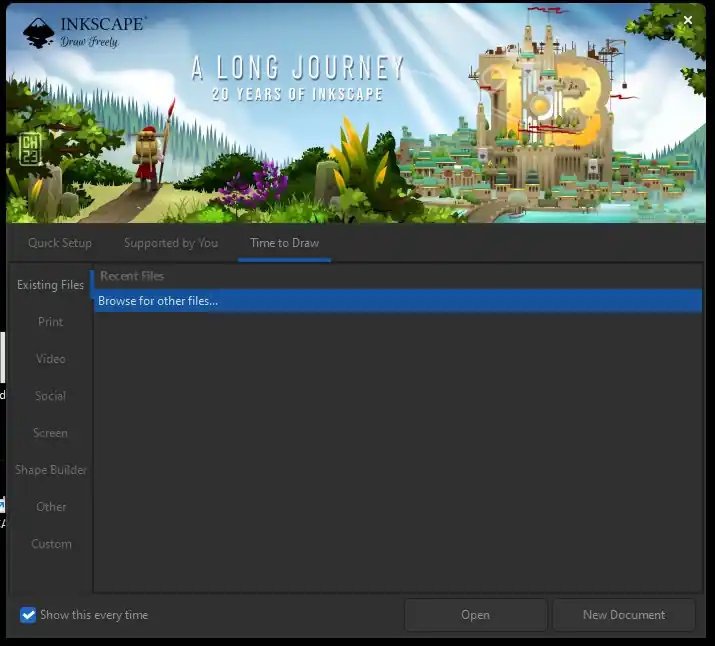Click the New Document button
Image resolution: width=715 pixels, height=646 pixels.
pyautogui.click(x=624, y=615)
